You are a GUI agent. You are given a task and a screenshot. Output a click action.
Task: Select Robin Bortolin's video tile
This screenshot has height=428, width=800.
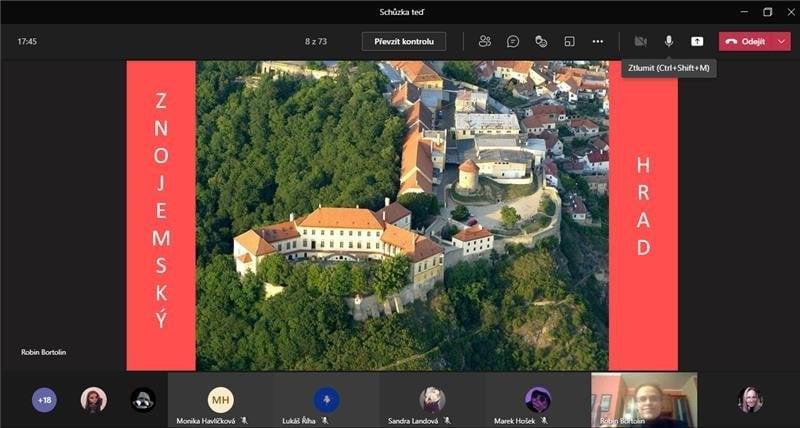(x=644, y=400)
